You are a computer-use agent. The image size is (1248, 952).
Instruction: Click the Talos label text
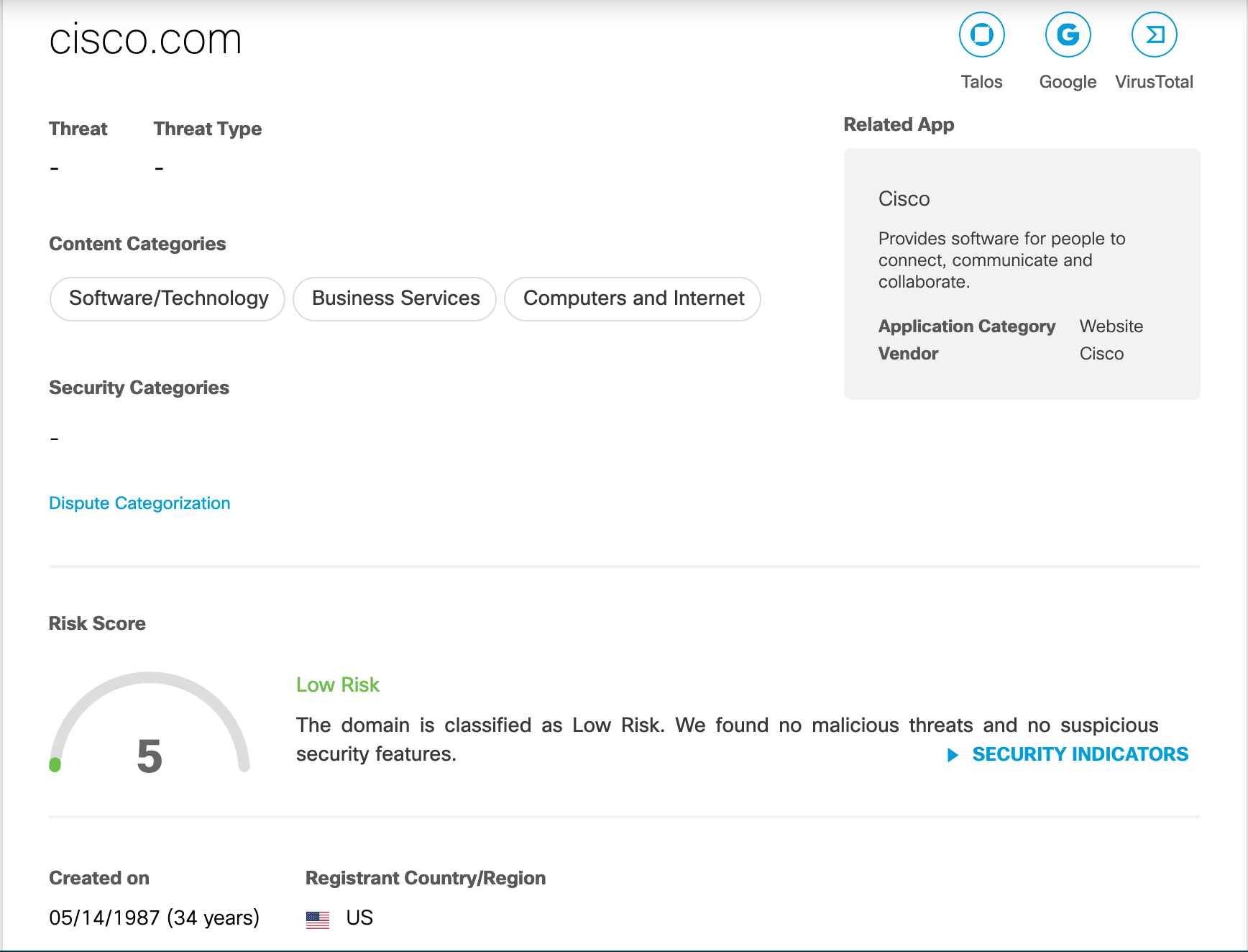click(x=981, y=82)
